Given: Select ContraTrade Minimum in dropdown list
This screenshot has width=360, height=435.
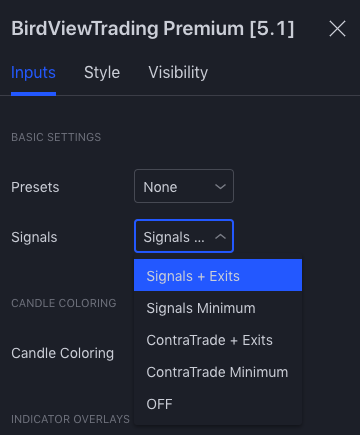Looking at the screenshot, I should (218, 372).
